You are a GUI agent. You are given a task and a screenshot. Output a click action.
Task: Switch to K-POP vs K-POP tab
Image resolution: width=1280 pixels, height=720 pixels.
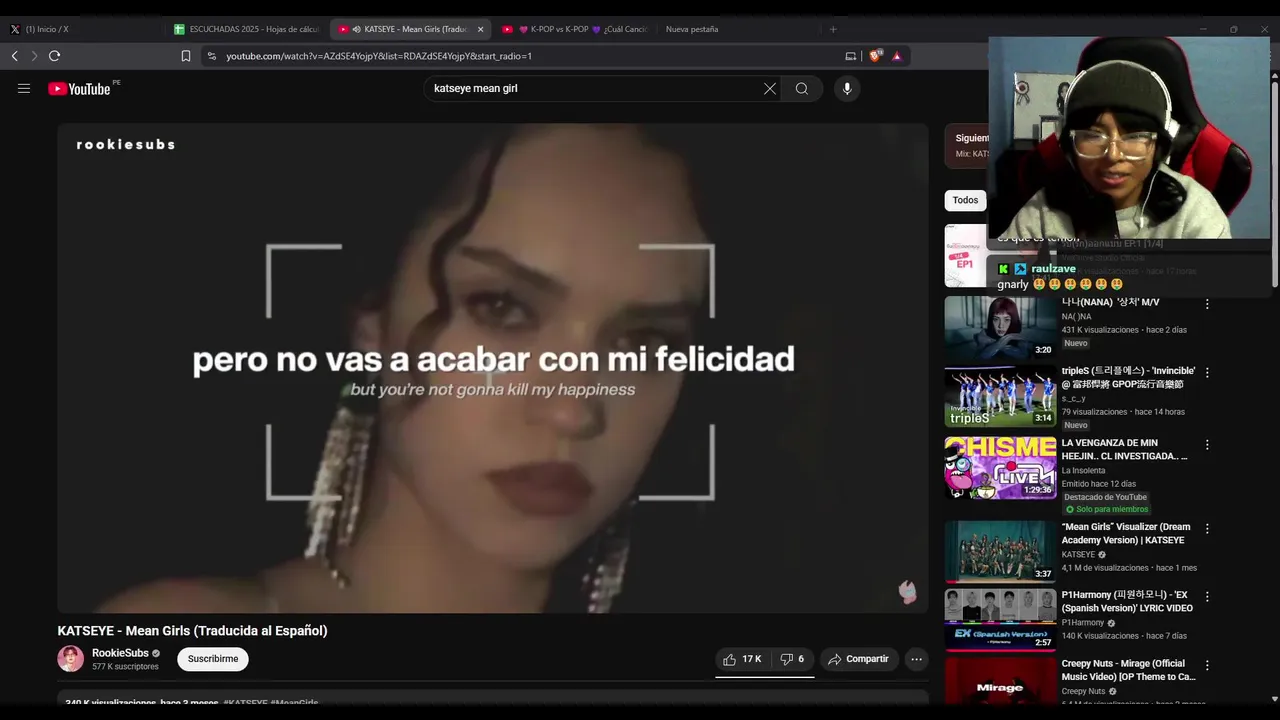pos(575,29)
